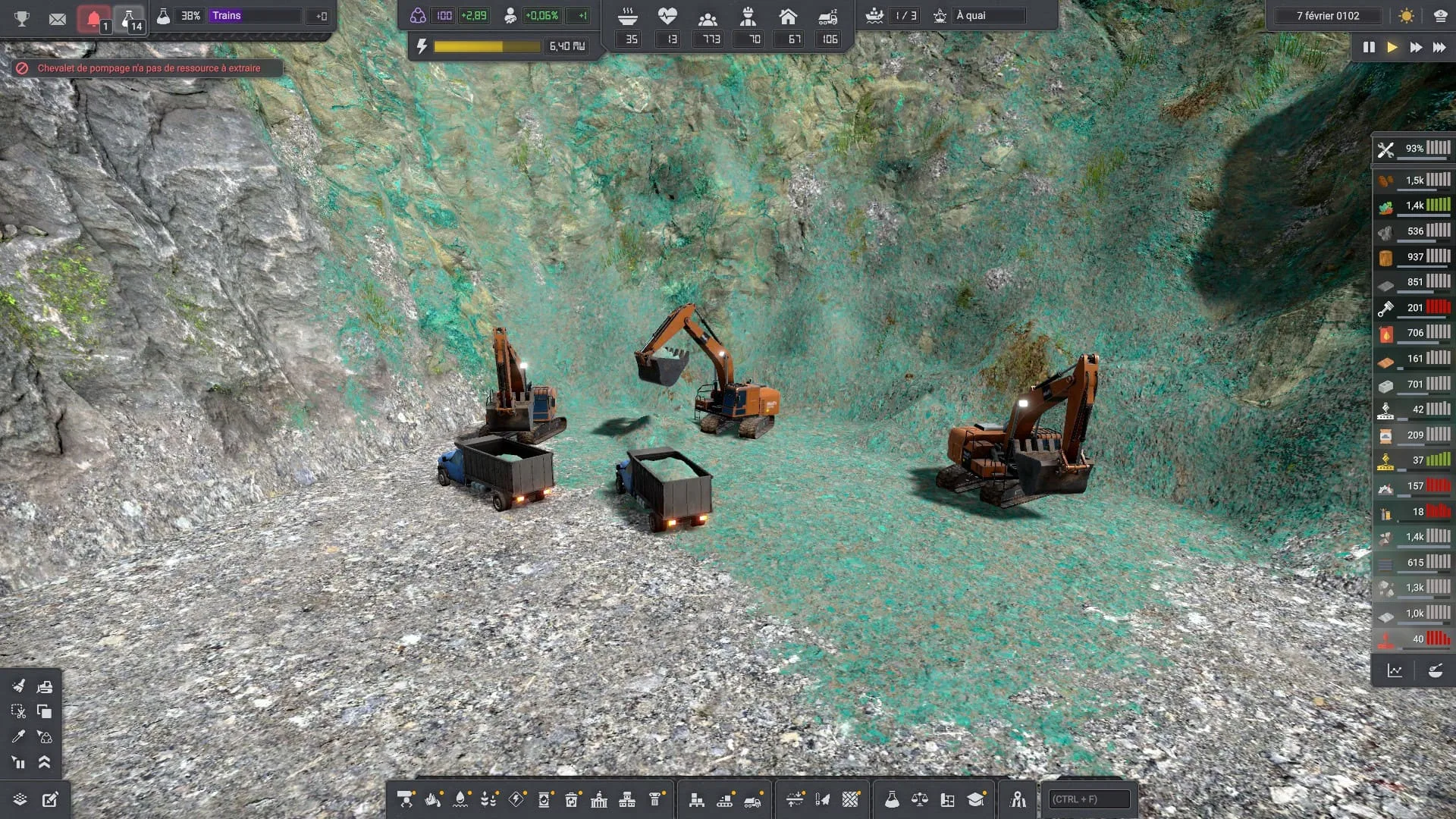Expand the maintenance 93% resource row

click(1414, 149)
